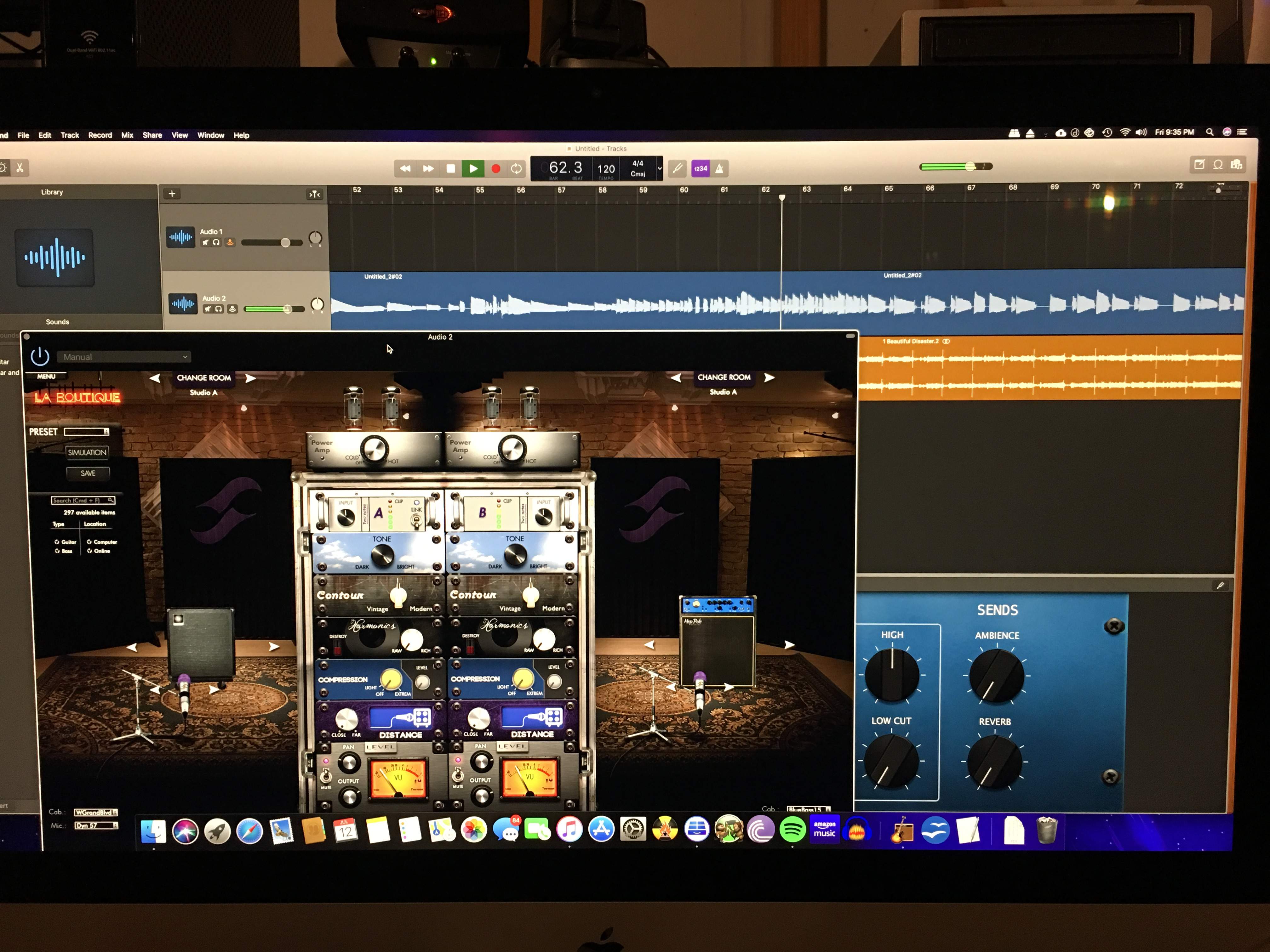Add a new track with the plus button
Screen dimensions: 1270x952
pos(172,194)
